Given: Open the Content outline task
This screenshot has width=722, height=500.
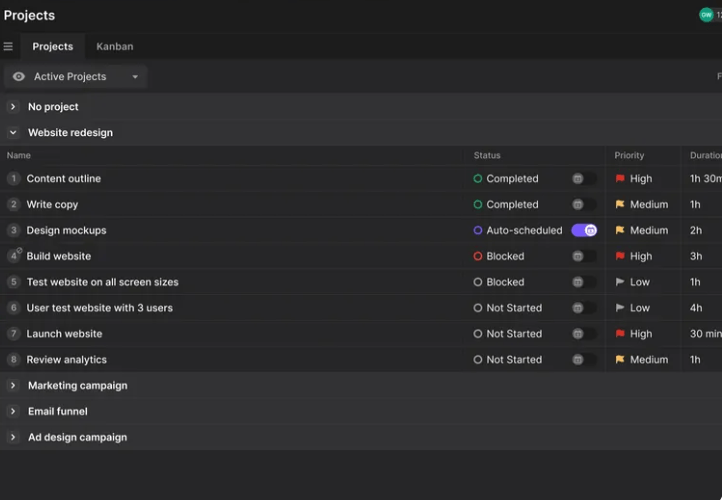Looking at the screenshot, I should coord(64,179).
